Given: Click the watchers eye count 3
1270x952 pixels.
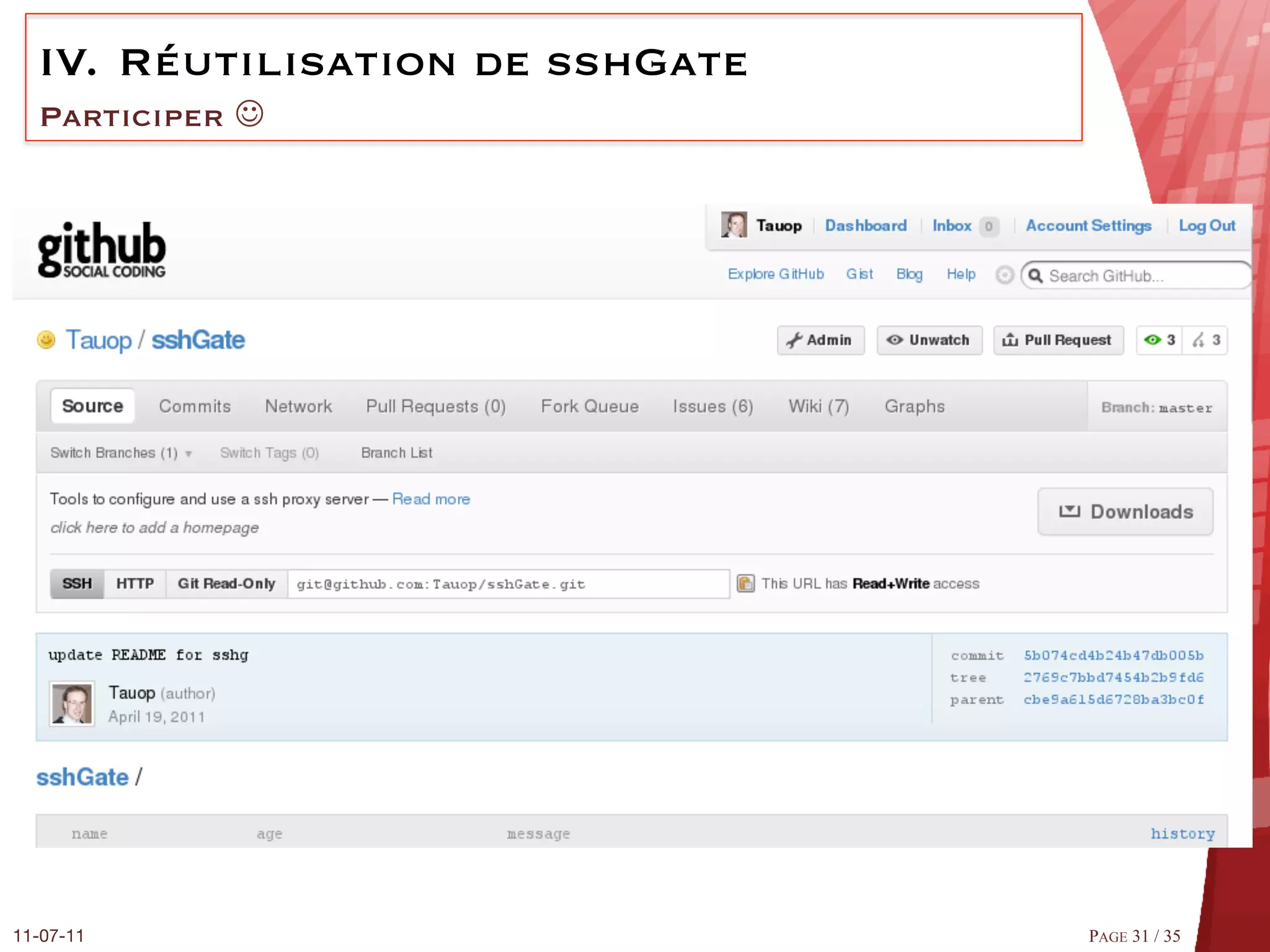Looking at the screenshot, I should pyautogui.click(x=1160, y=340).
